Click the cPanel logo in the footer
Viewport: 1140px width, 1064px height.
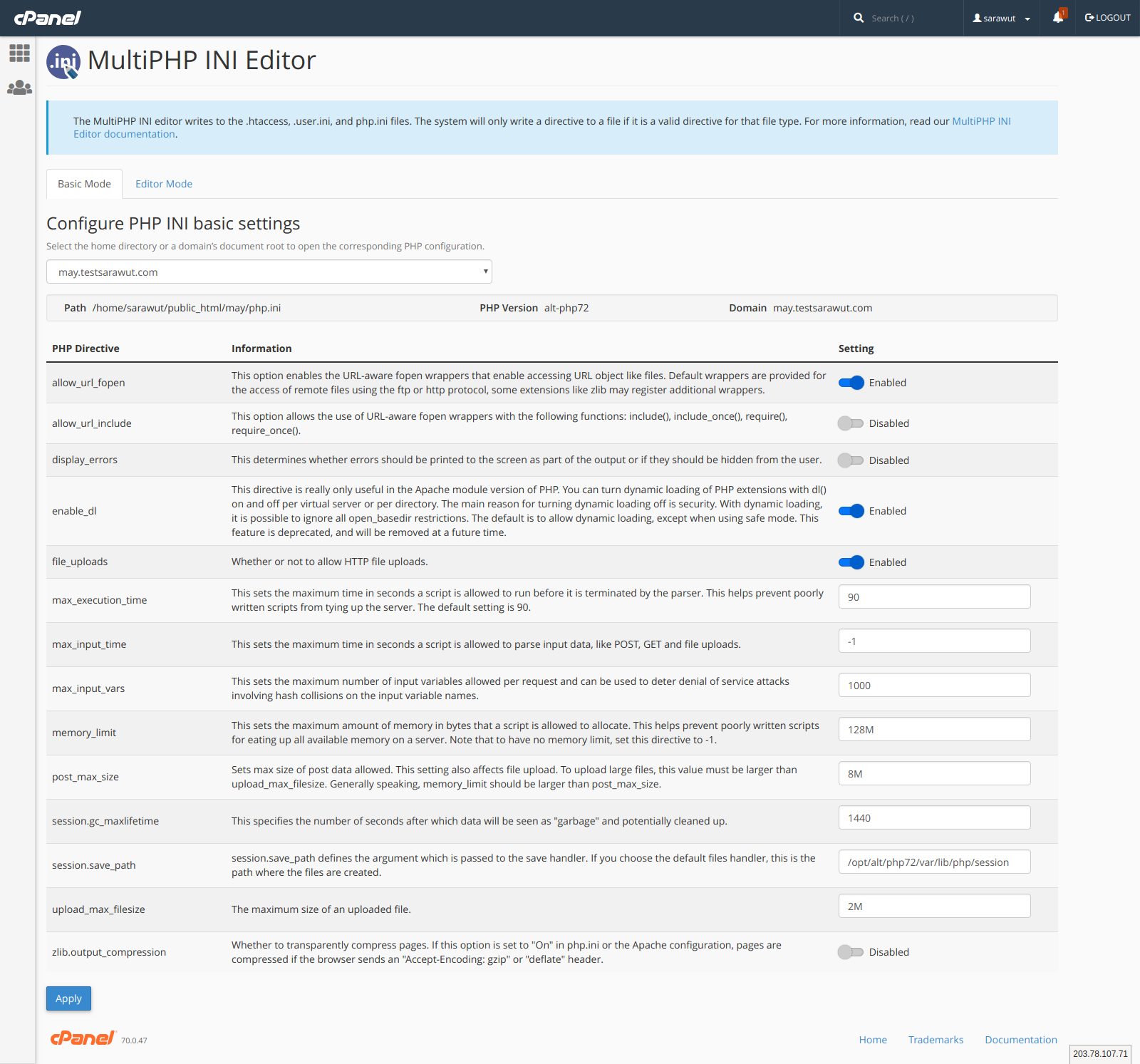click(82, 1038)
